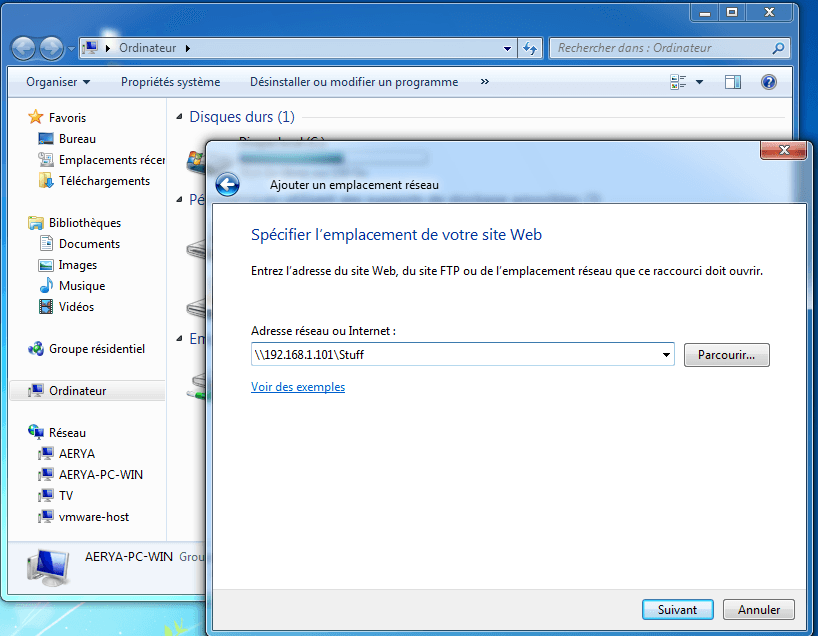Click the Musique note icon

point(46,285)
